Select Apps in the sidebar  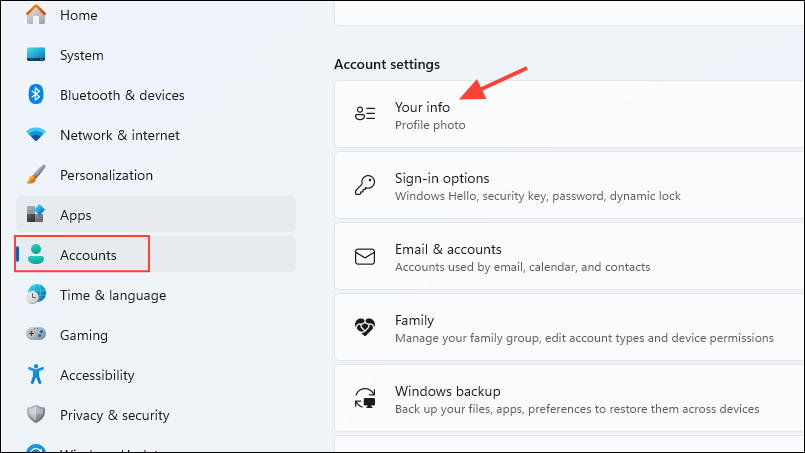pos(156,214)
